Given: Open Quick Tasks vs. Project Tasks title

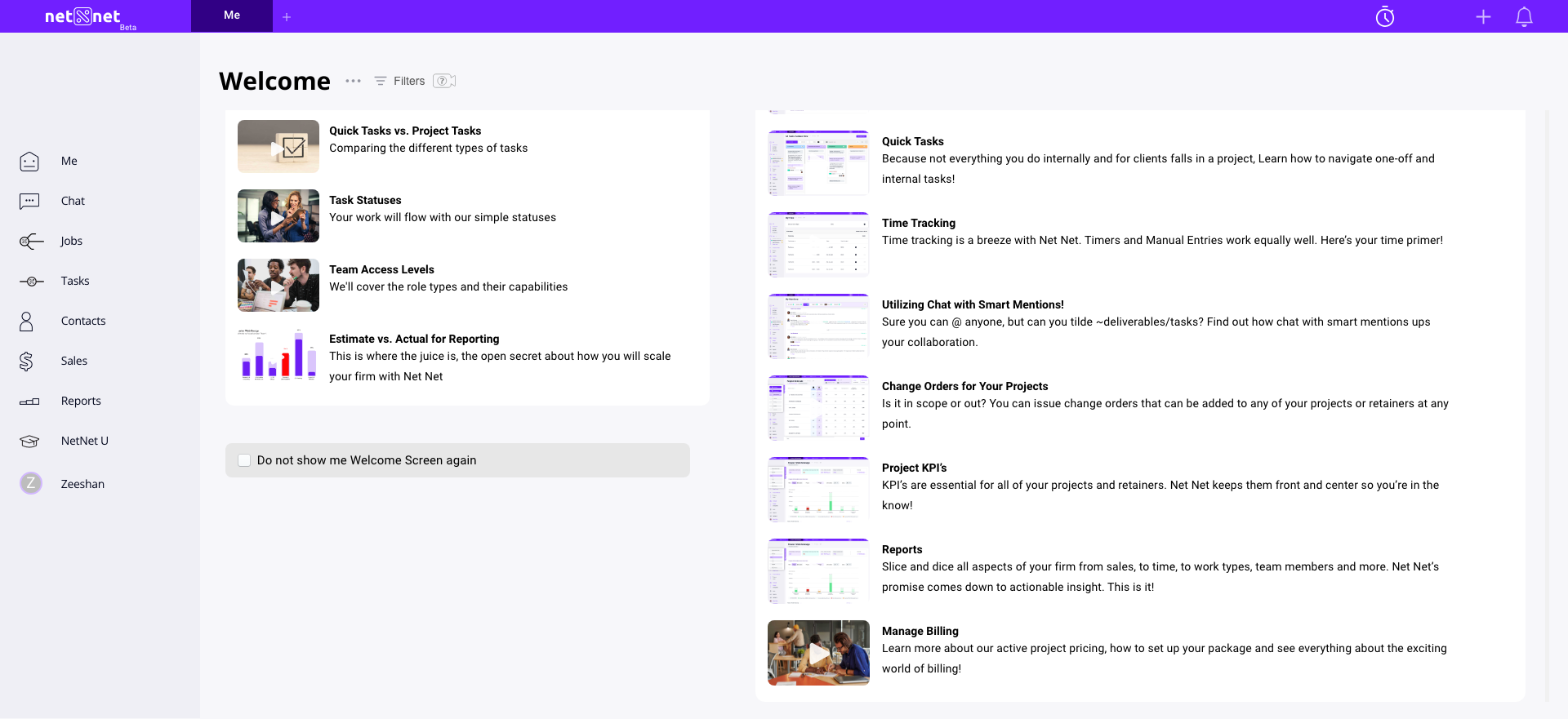Looking at the screenshot, I should pos(405,131).
